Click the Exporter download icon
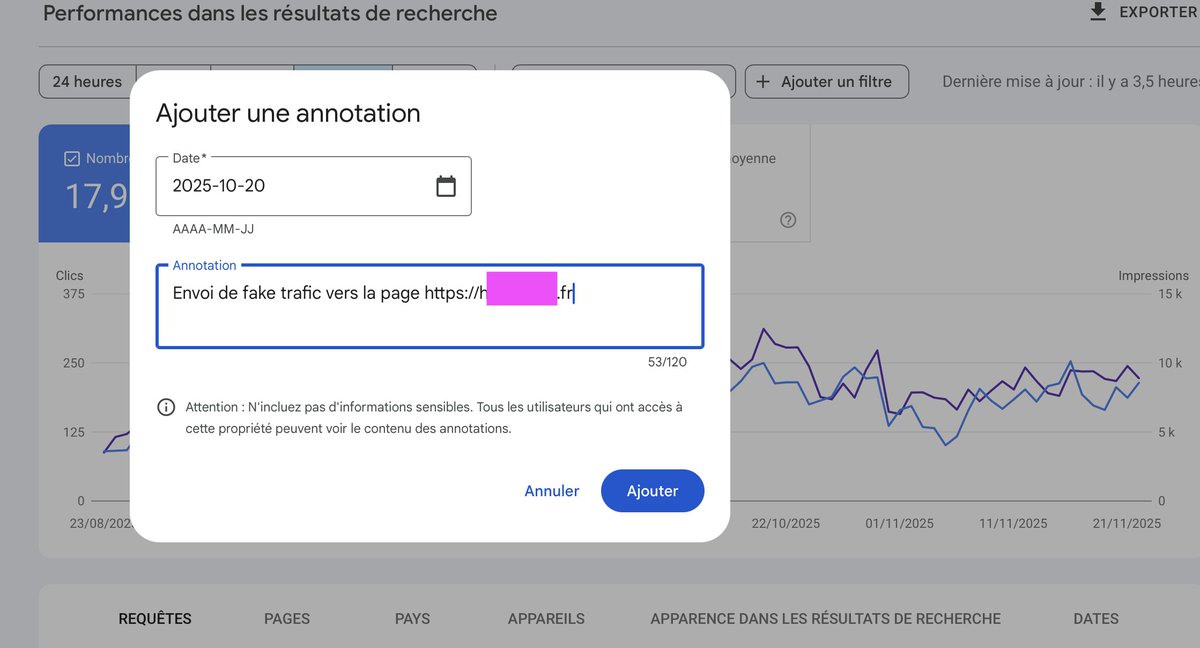Image resolution: width=1200 pixels, height=648 pixels. [x=1098, y=12]
